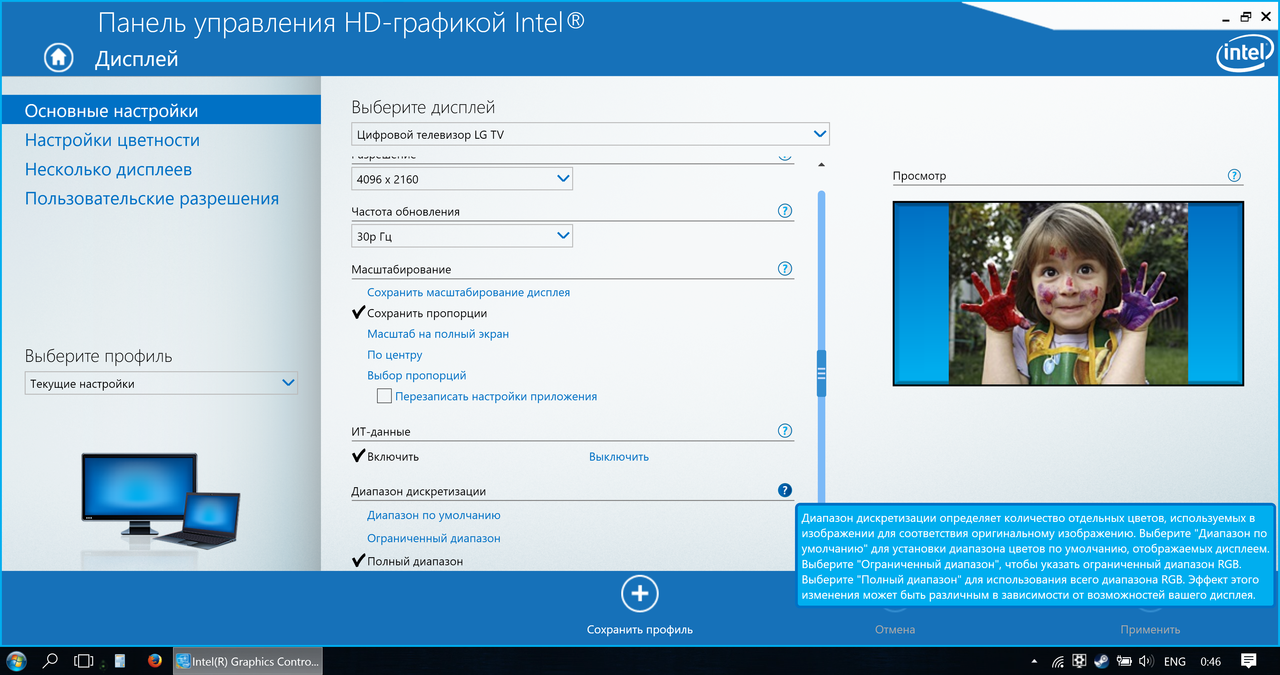Click the Home icon button
This screenshot has height=675, width=1280.
point(59,58)
